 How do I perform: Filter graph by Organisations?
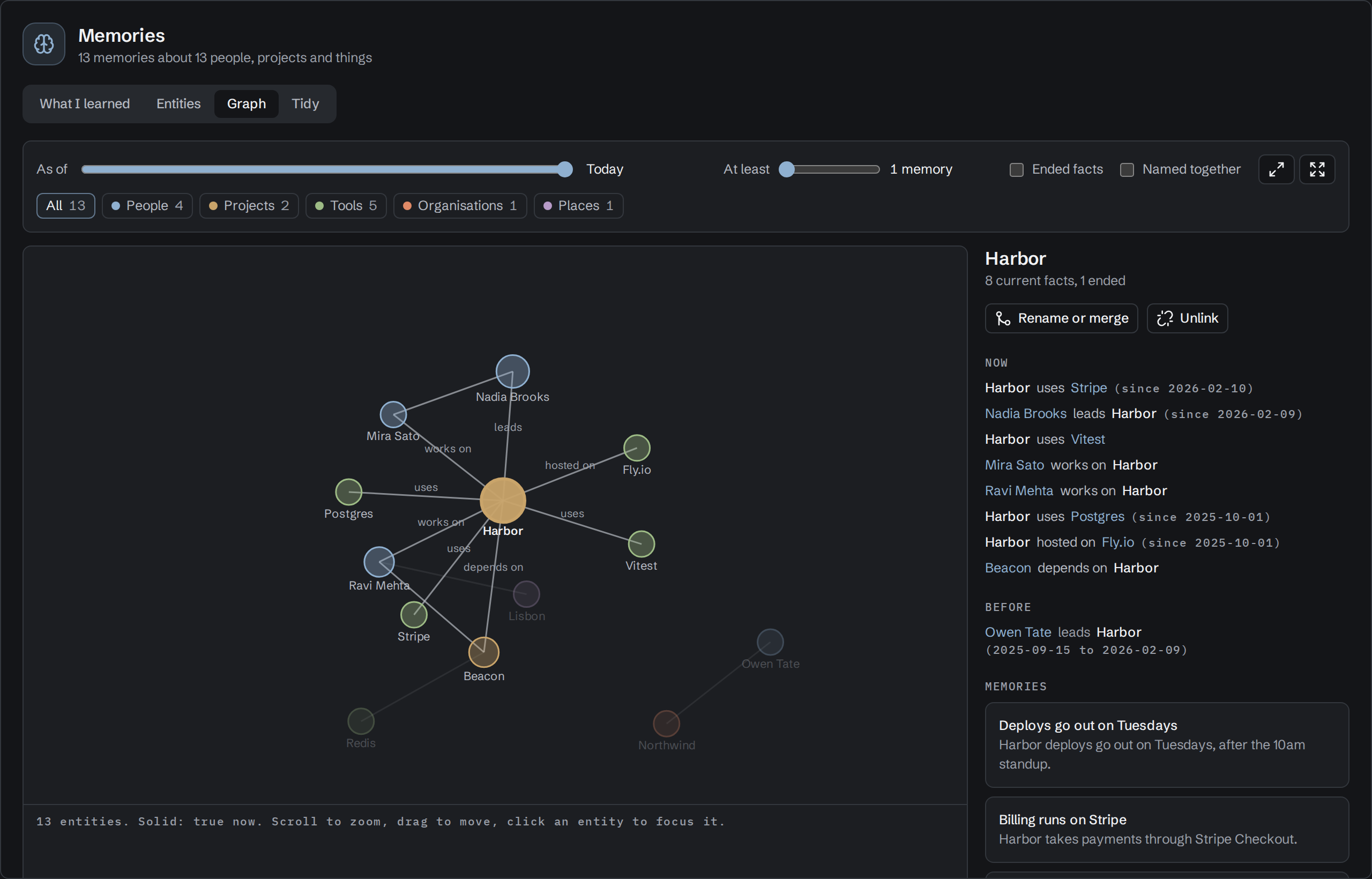460,205
